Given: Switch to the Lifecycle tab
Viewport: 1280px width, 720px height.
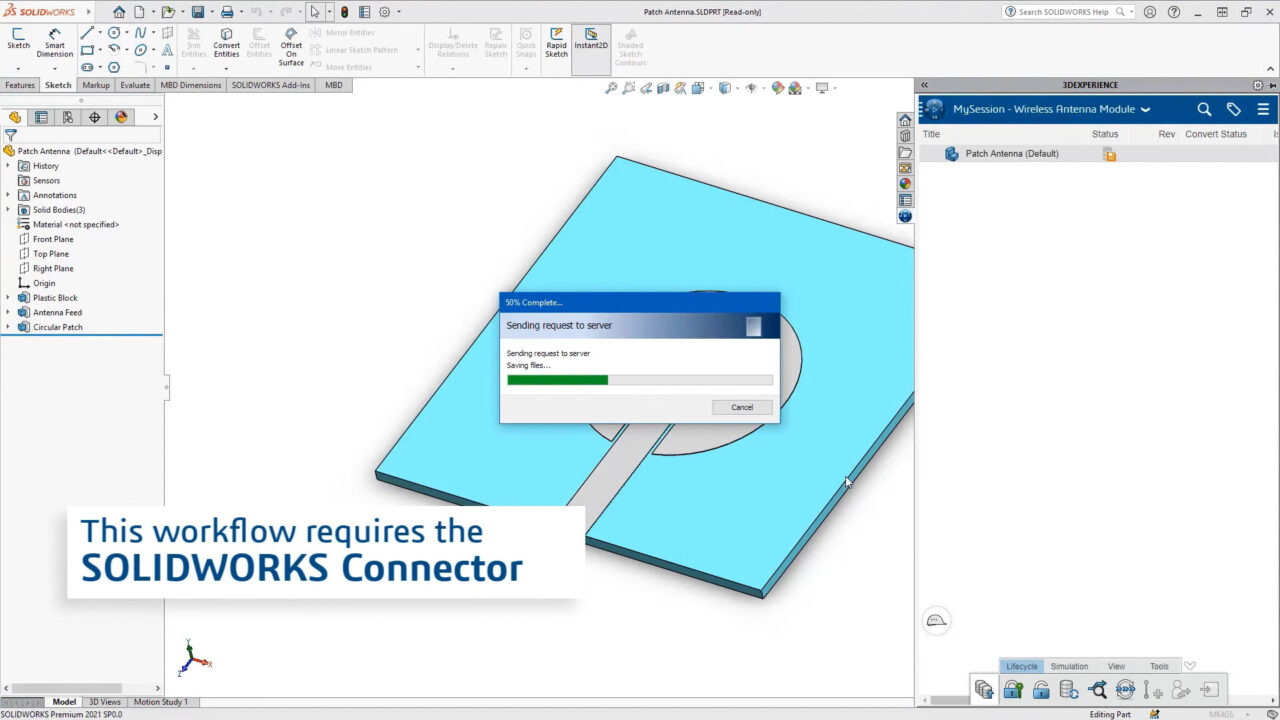Looking at the screenshot, I should 1022,666.
